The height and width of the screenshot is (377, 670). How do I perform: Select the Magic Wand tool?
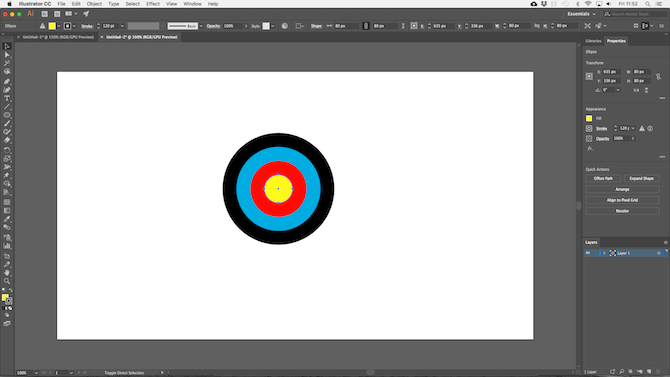pos(7,63)
